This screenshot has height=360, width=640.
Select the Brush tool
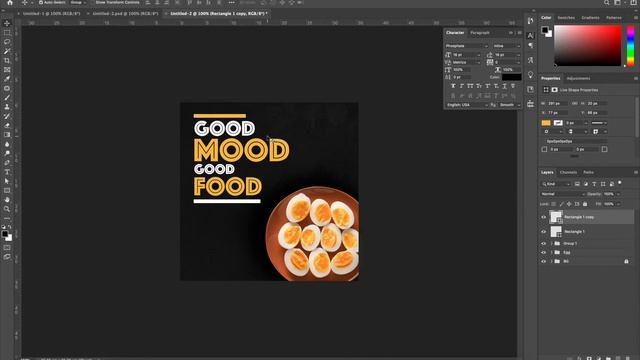(7, 98)
